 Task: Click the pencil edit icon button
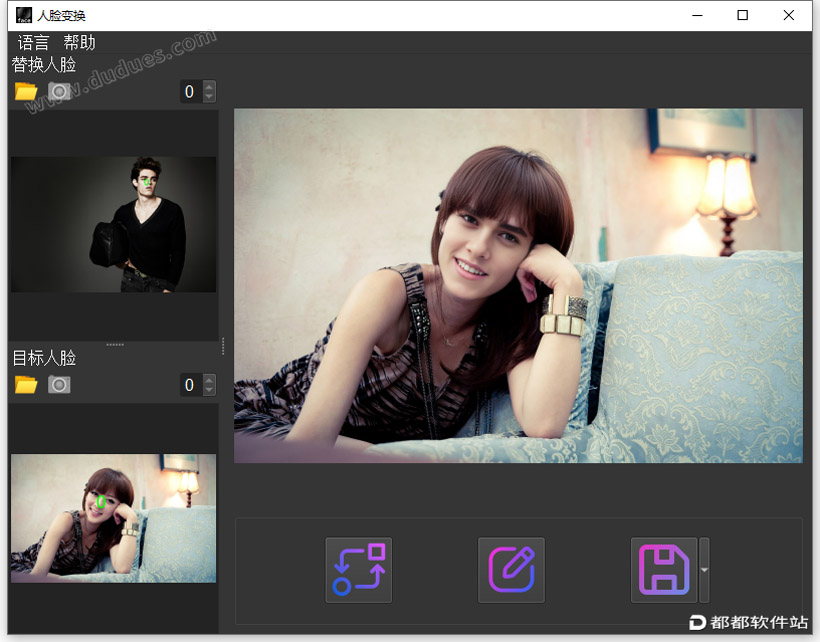(x=511, y=570)
